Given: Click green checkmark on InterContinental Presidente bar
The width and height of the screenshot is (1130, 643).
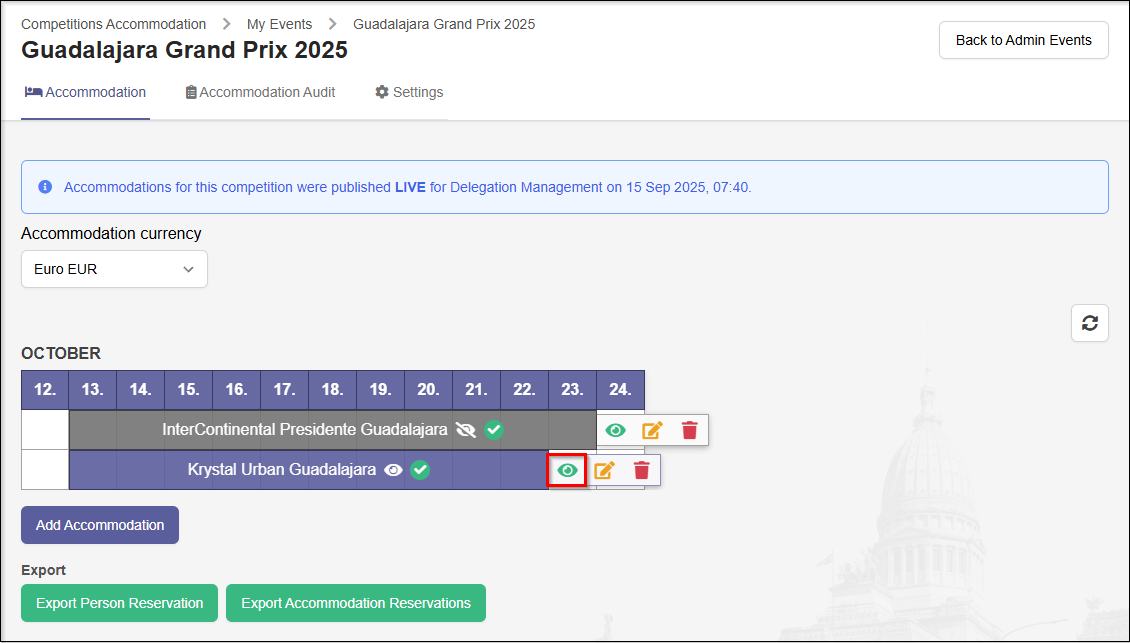Looking at the screenshot, I should (493, 430).
